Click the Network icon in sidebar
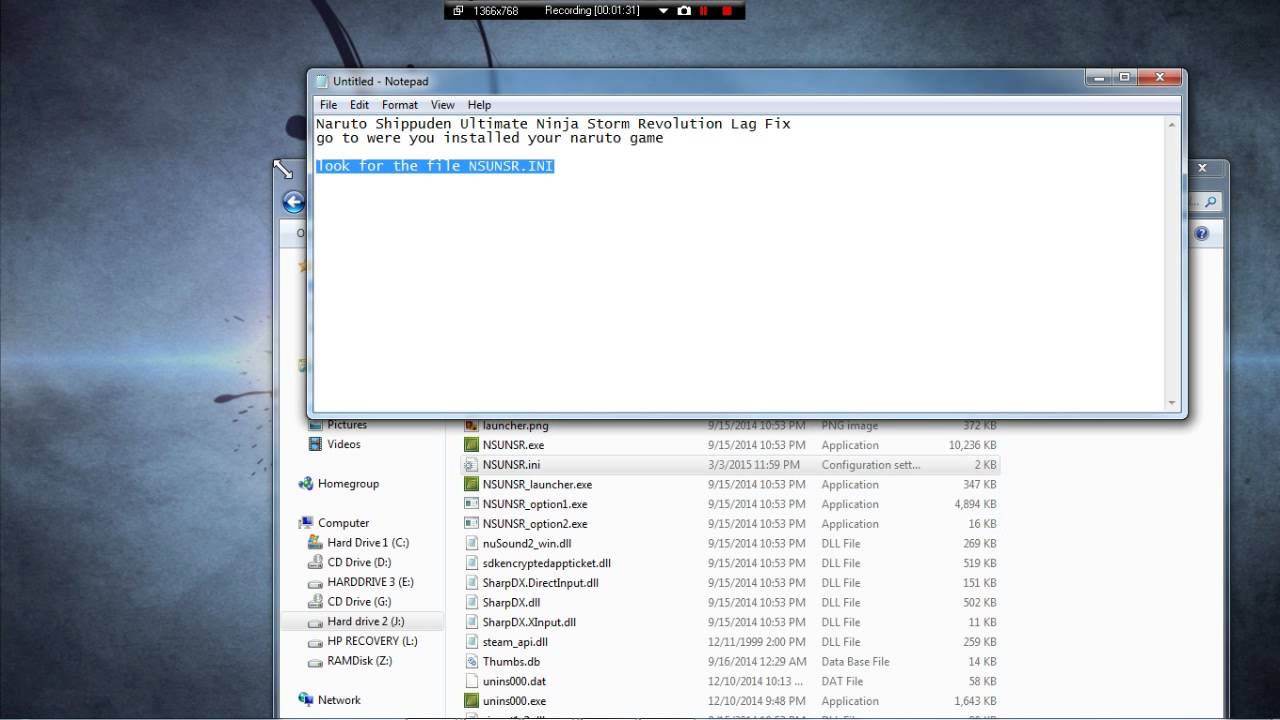1280x720 pixels. point(306,700)
